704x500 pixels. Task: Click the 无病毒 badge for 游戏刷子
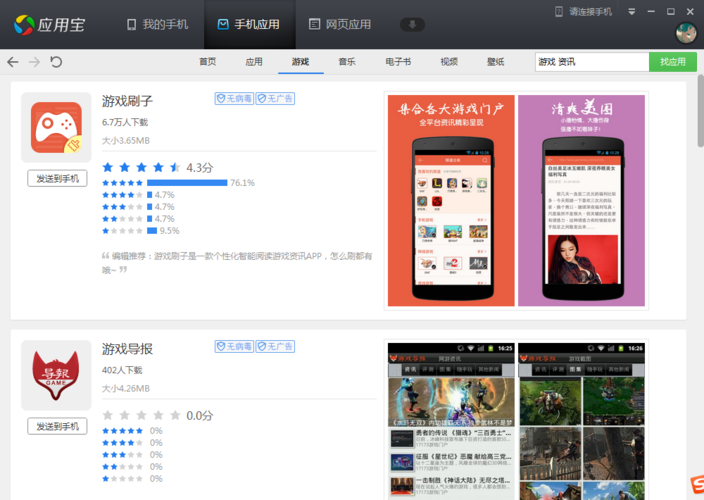(x=234, y=99)
